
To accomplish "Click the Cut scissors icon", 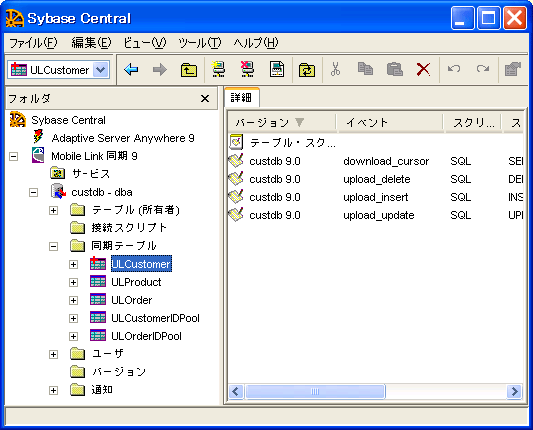I will [335, 69].
